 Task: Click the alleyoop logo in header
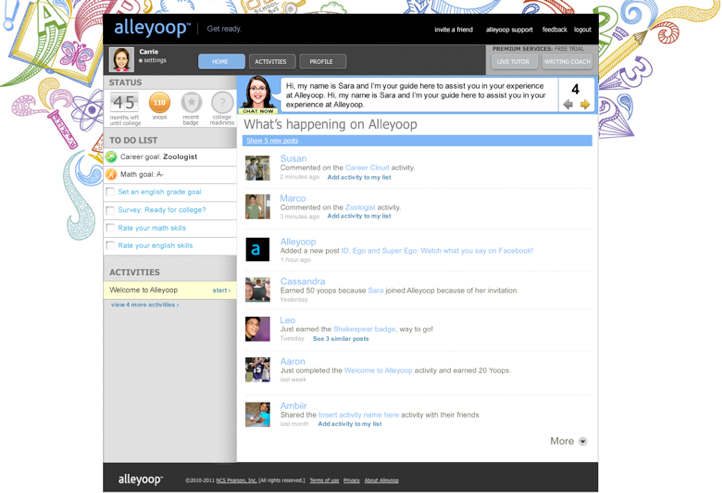[x=152, y=28]
